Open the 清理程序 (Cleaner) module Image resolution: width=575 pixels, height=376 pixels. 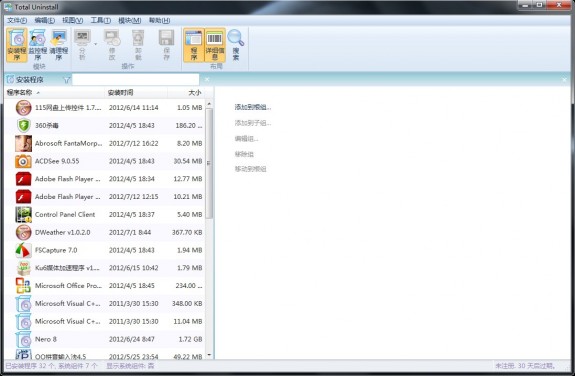click(x=59, y=45)
